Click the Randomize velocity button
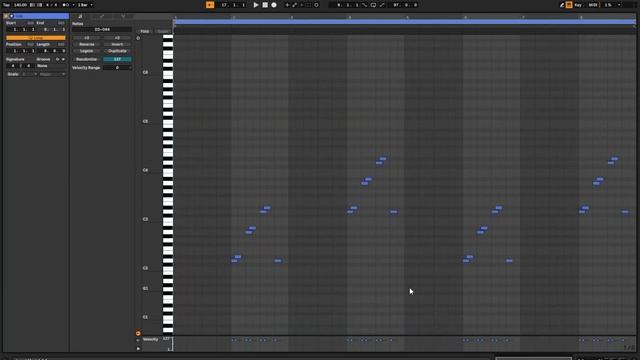The height and width of the screenshot is (360, 640). [87, 59]
